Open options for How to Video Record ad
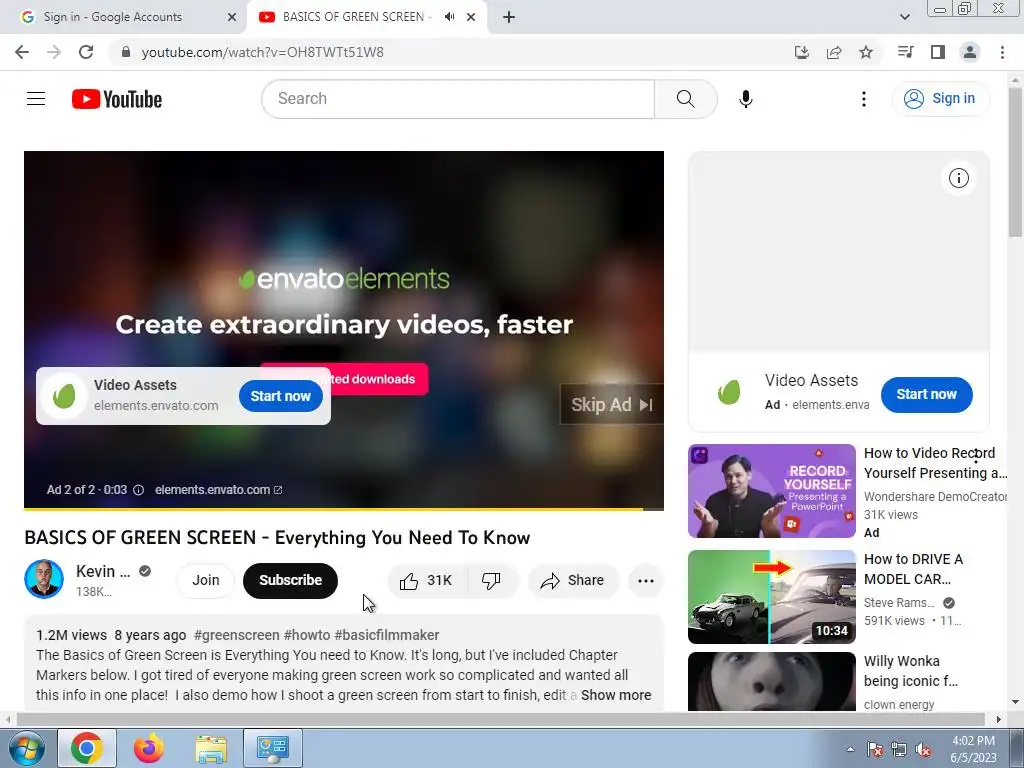 976,457
